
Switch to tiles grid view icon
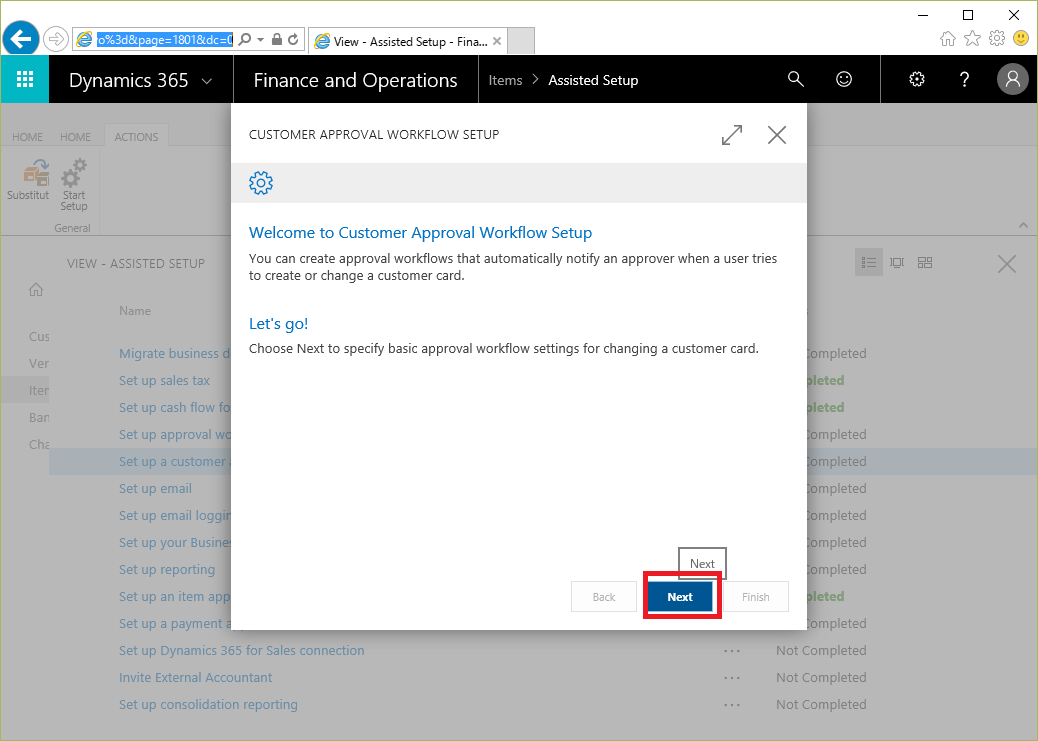(925, 263)
